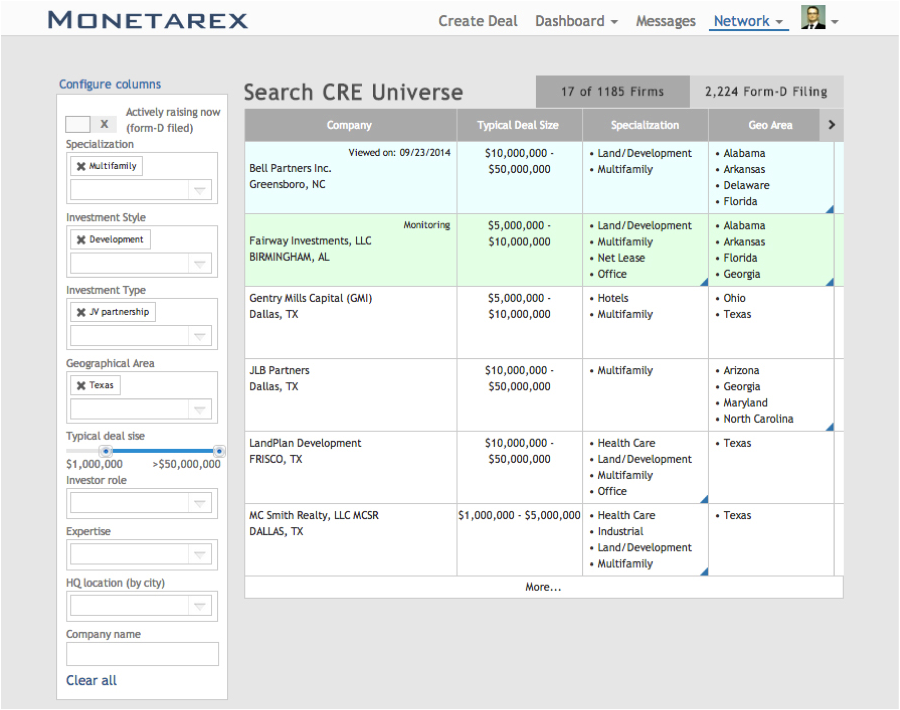Click the $1,000,000 slider minimum value

pyautogui.click(x=94, y=464)
